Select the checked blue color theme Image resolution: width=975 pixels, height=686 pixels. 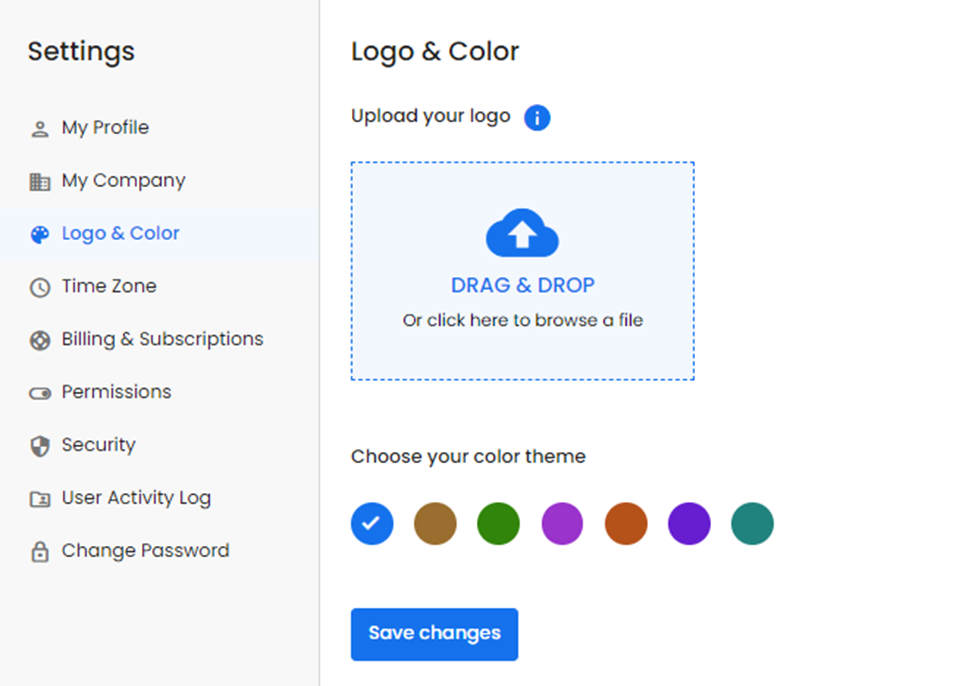(372, 523)
